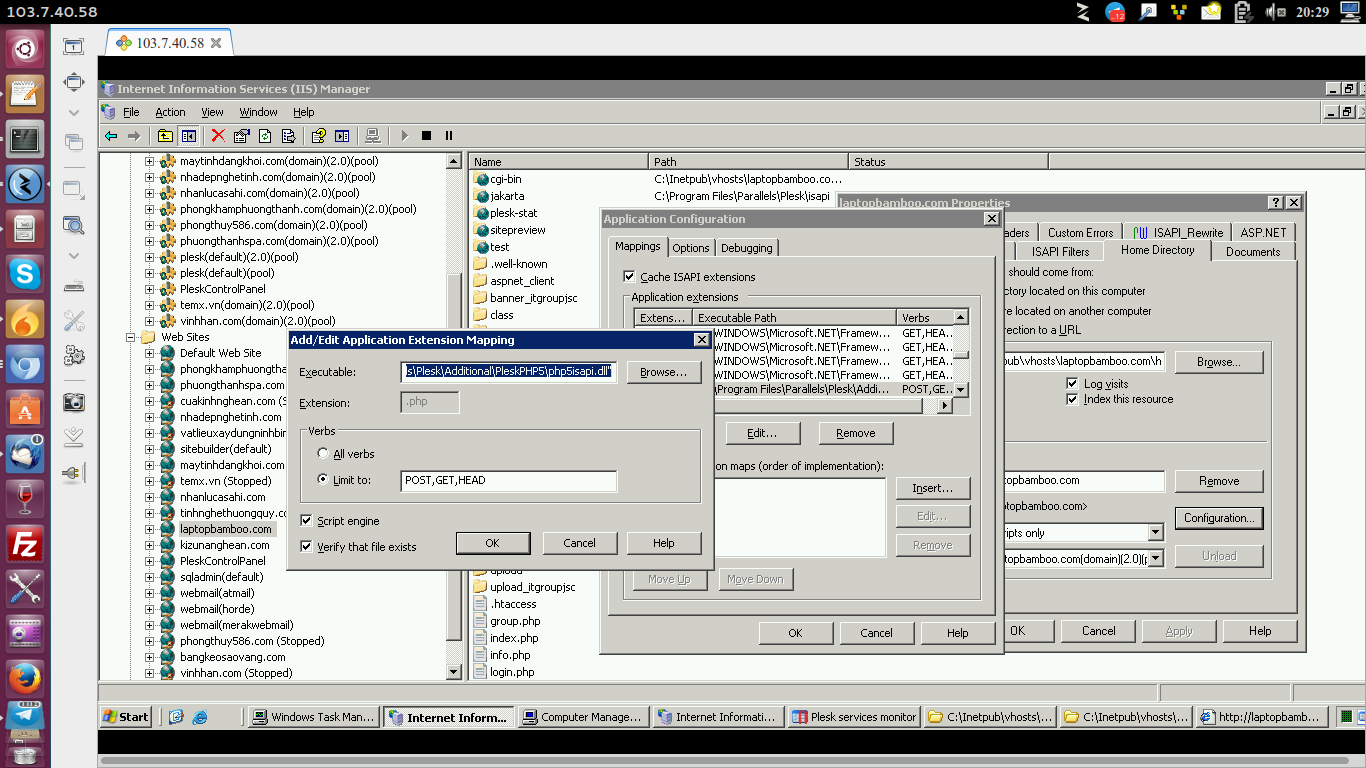This screenshot has width=1366, height=768.
Task: Toggle Script engine checkbox
Action: click(x=307, y=521)
